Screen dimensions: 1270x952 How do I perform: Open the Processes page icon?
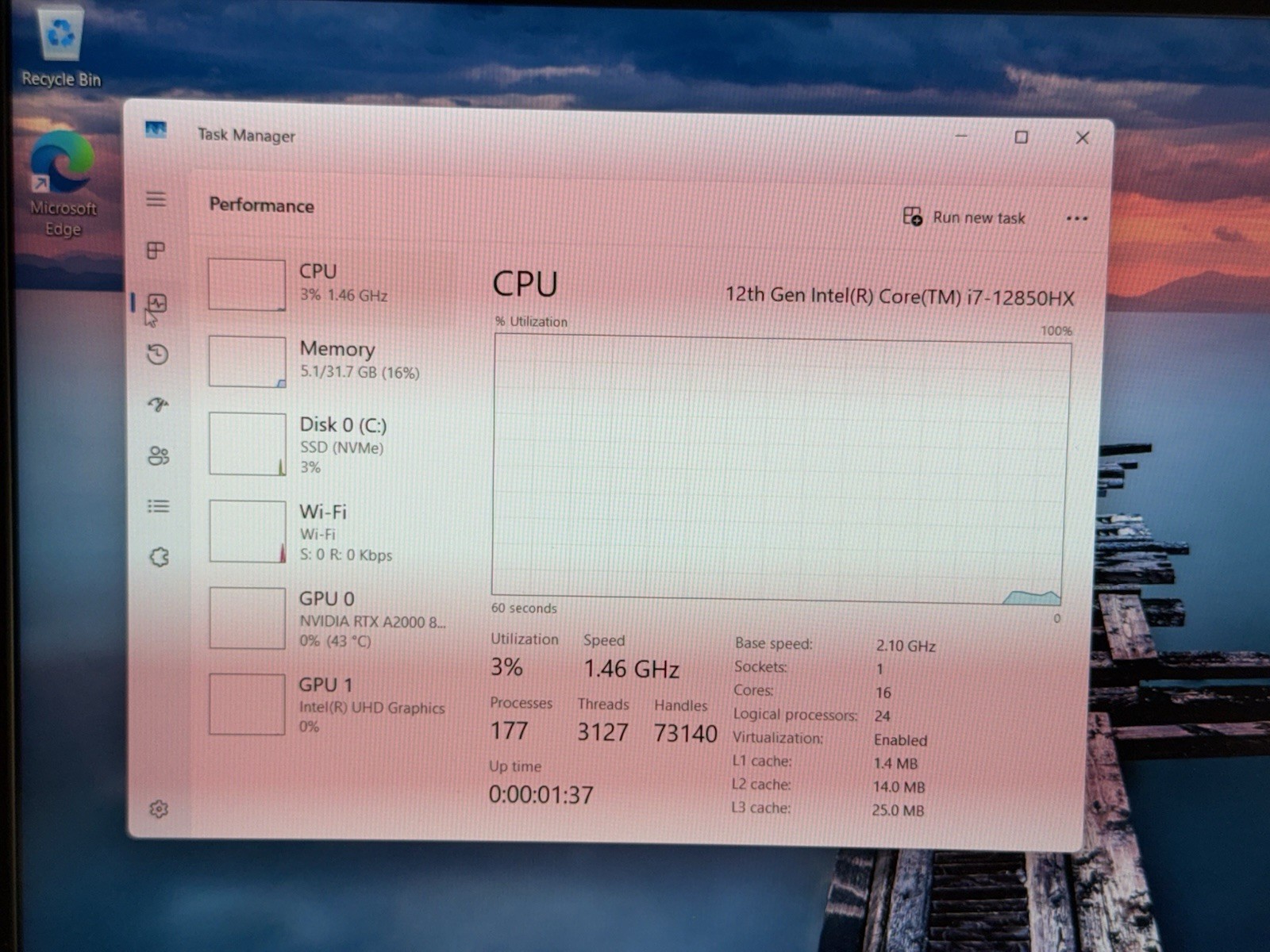pyautogui.click(x=156, y=251)
